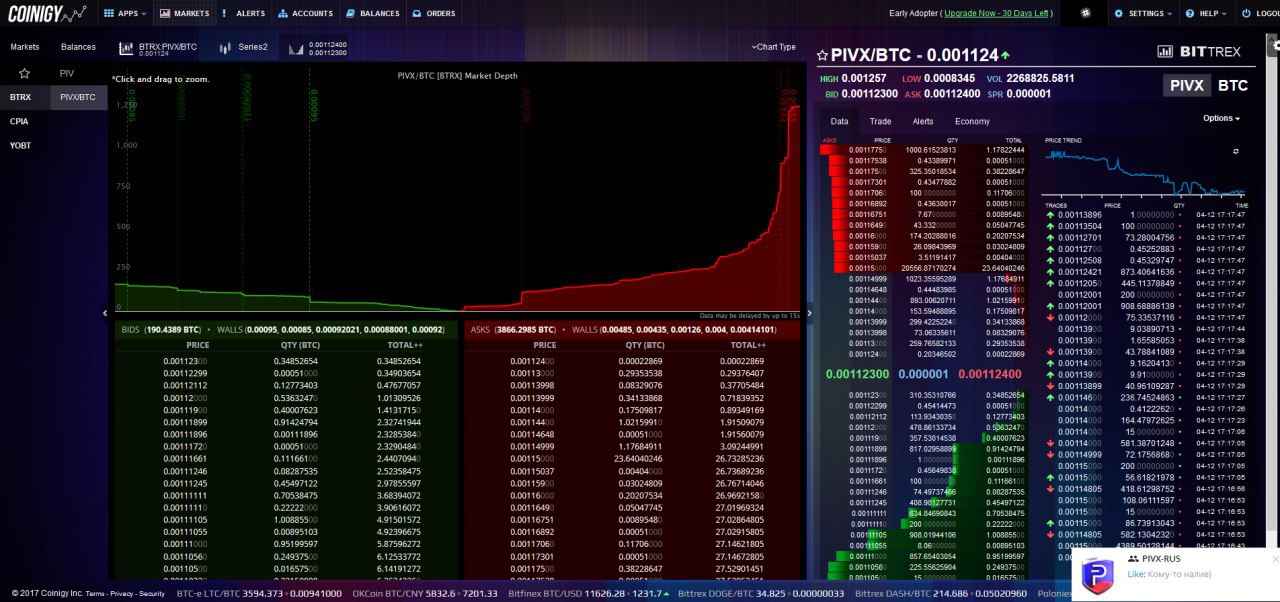Open the Chart Type dropdown

[x=774, y=47]
